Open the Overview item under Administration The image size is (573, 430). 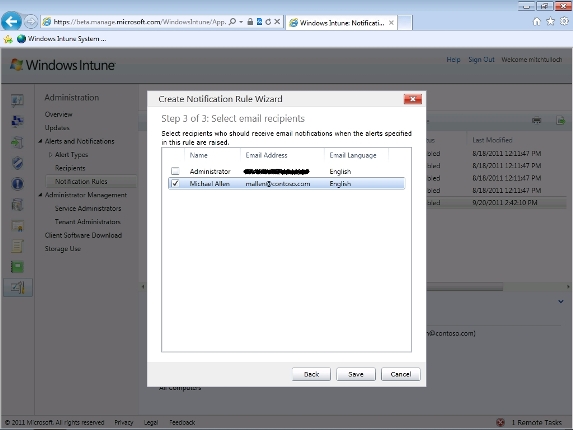(58, 114)
